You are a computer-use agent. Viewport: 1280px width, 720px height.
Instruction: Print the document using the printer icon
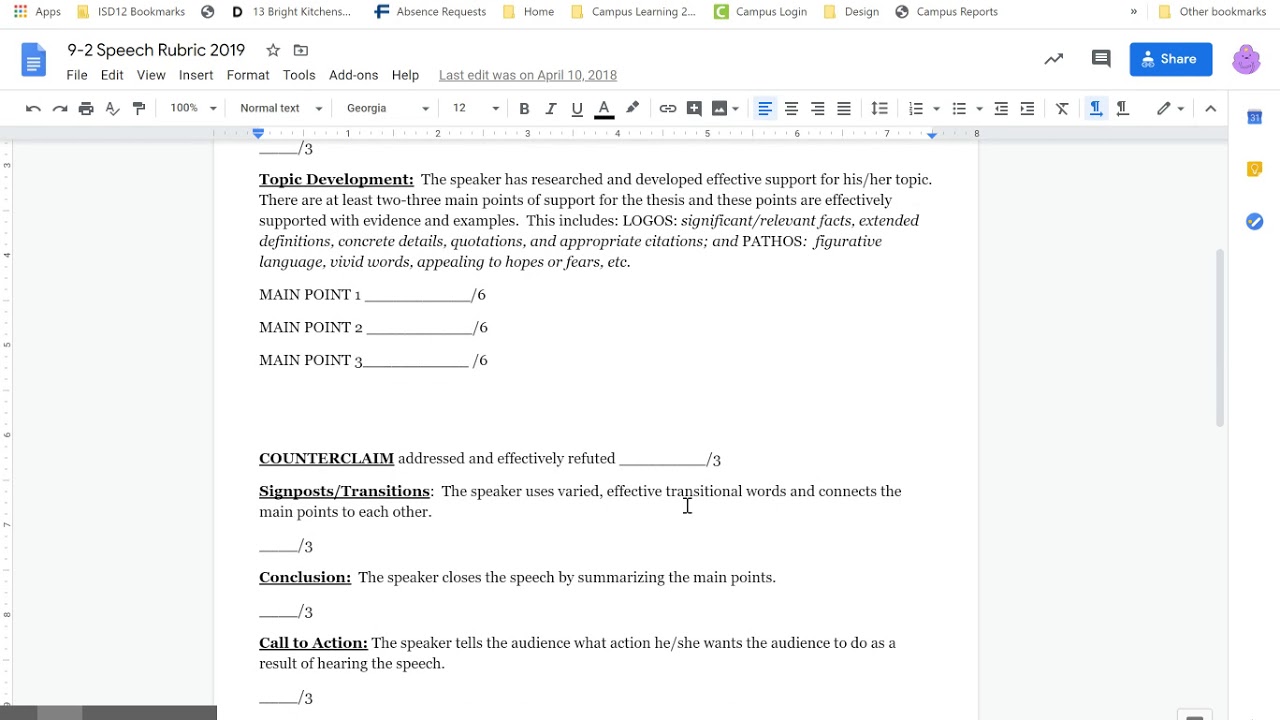(x=86, y=108)
